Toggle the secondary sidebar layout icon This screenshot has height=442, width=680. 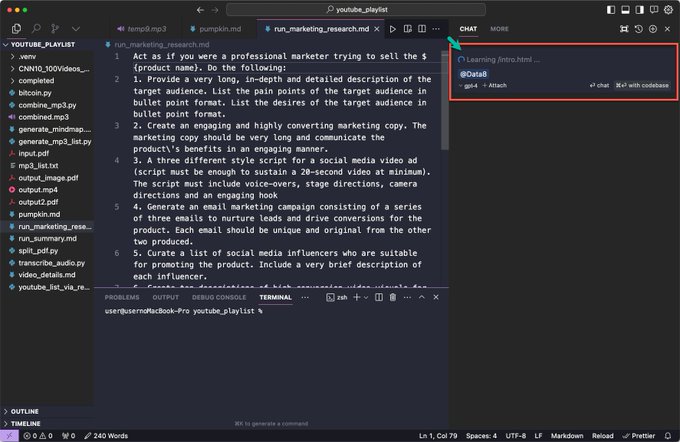639,10
